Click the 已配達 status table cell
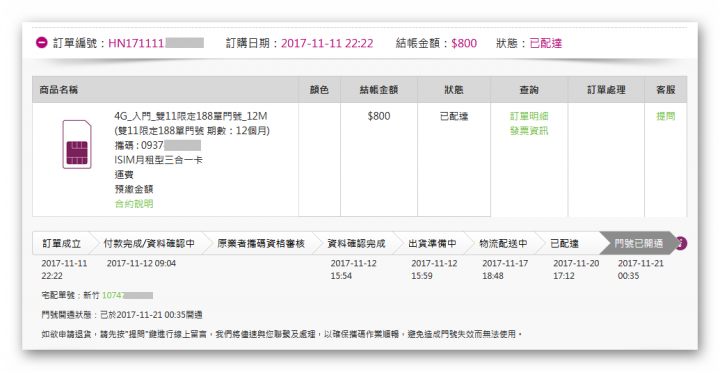 [x=454, y=116]
